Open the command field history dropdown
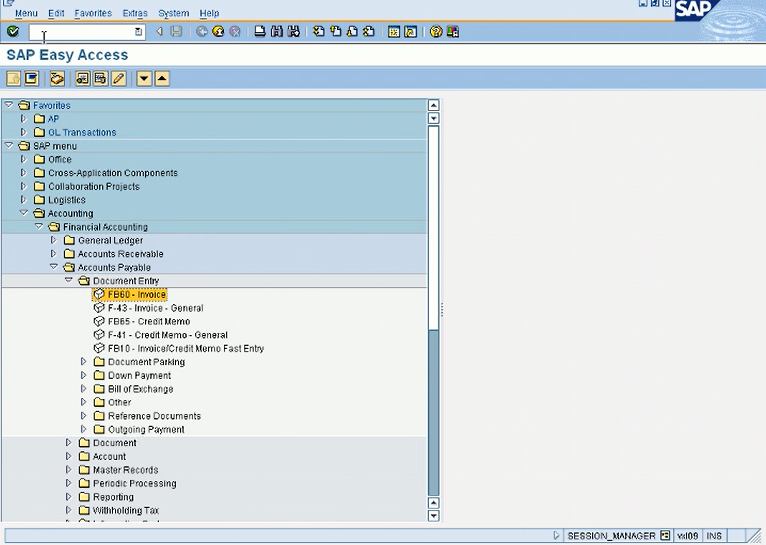766x545 pixels. coord(139,32)
